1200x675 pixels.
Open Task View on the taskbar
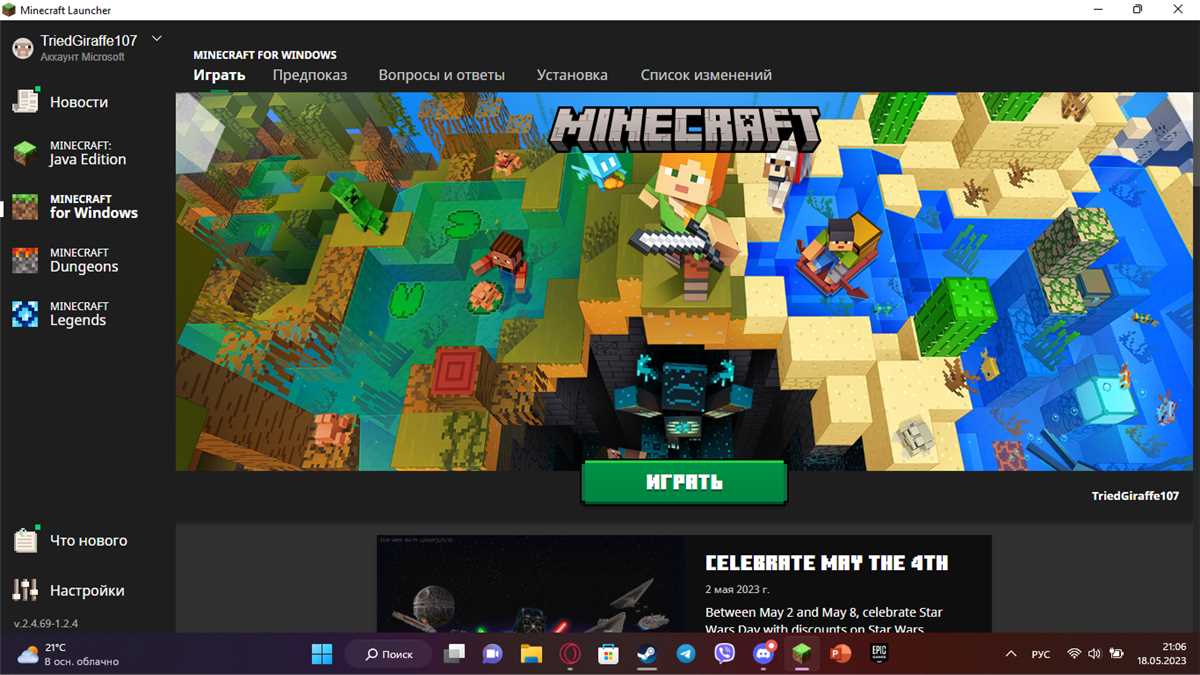coord(455,654)
